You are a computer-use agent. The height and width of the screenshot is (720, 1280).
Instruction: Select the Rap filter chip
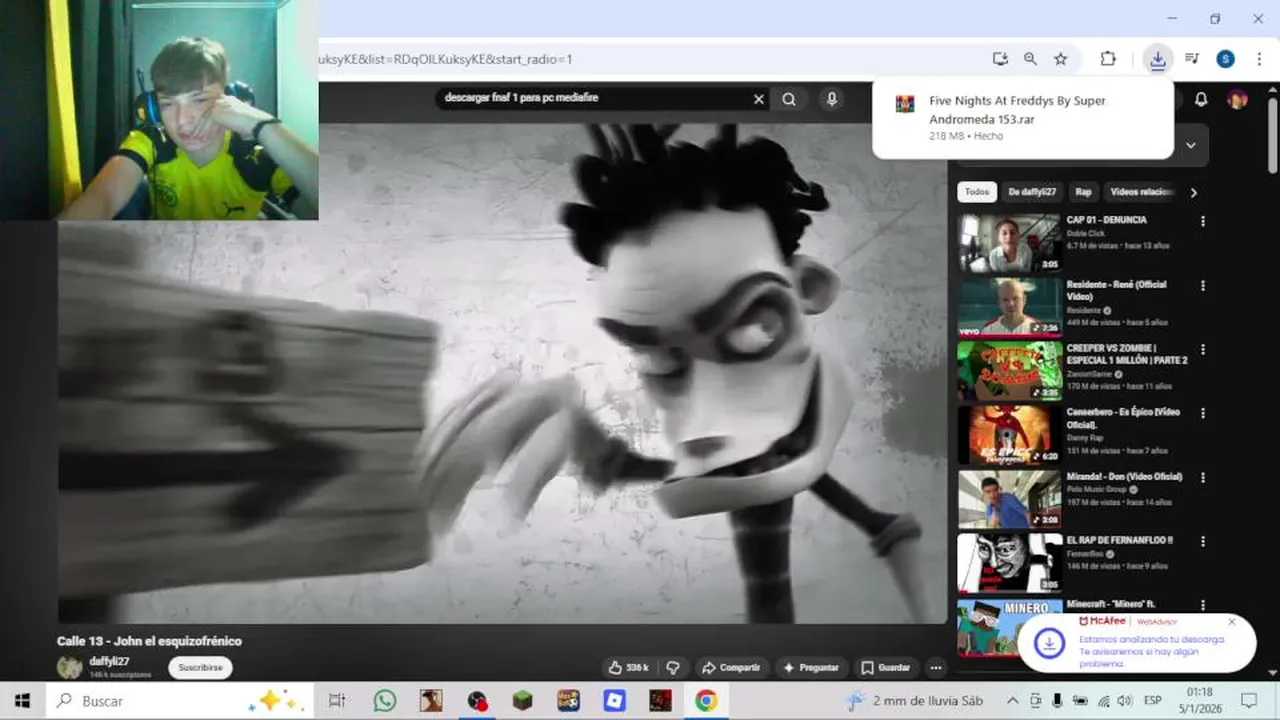point(1083,192)
